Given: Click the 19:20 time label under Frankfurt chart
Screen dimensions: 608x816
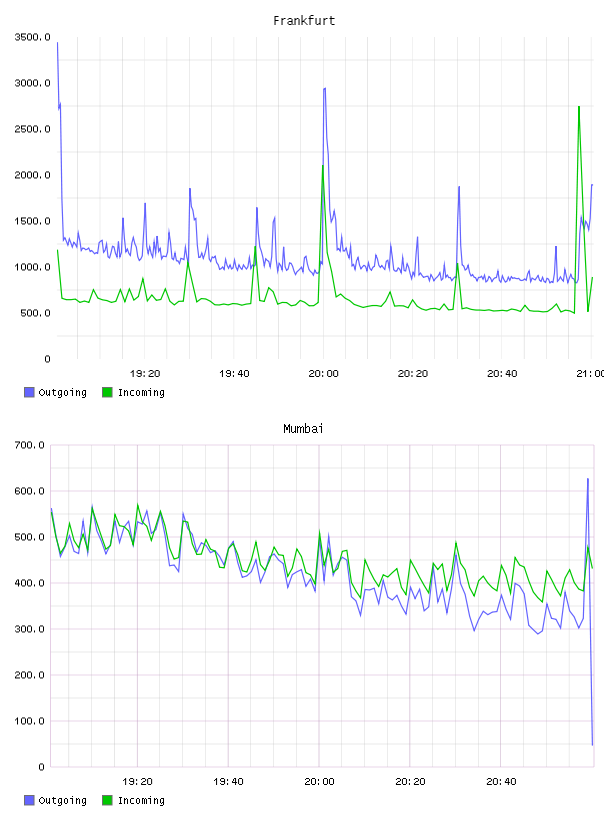Looking at the screenshot, I should click(x=145, y=374).
